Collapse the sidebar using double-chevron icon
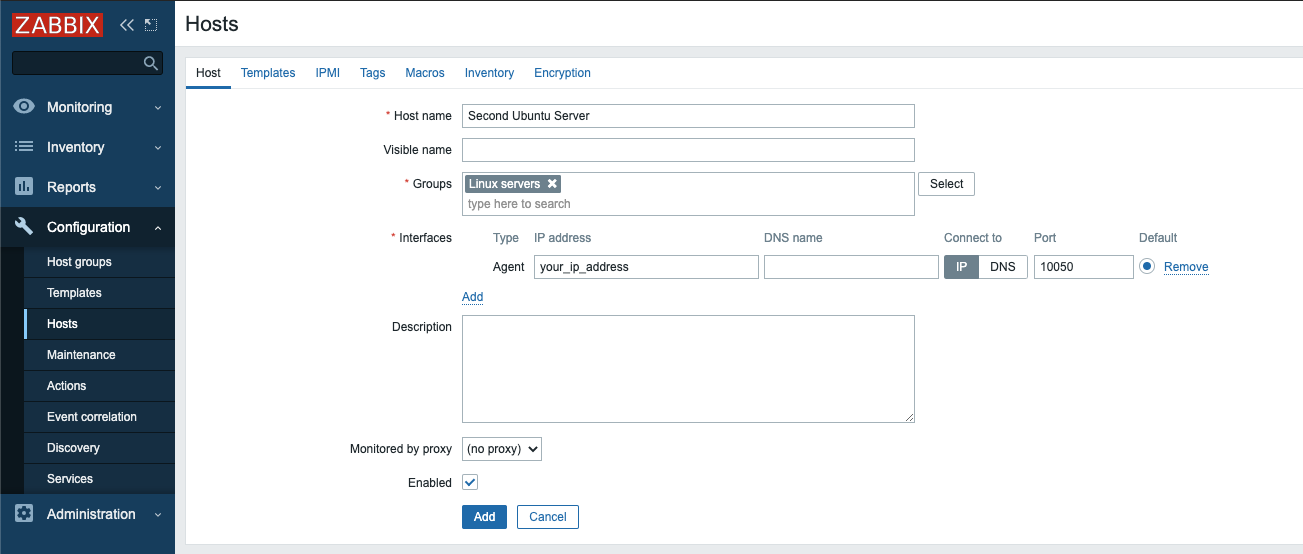The height and width of the screenshot is (554, 1303). click(127, 25)
